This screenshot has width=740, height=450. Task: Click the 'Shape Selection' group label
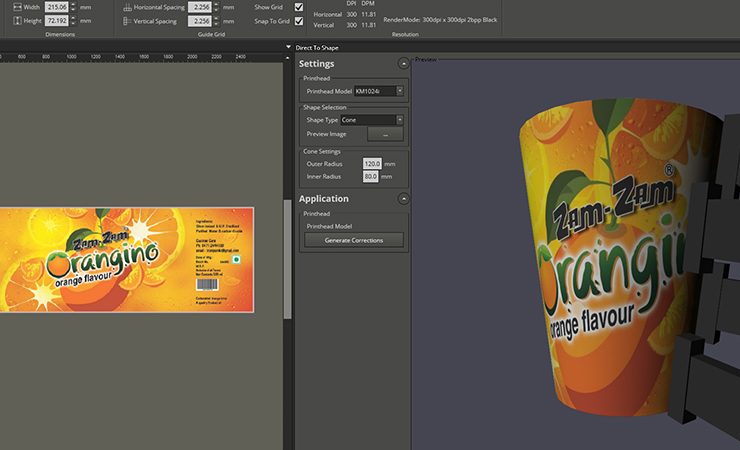click(325, 107)
